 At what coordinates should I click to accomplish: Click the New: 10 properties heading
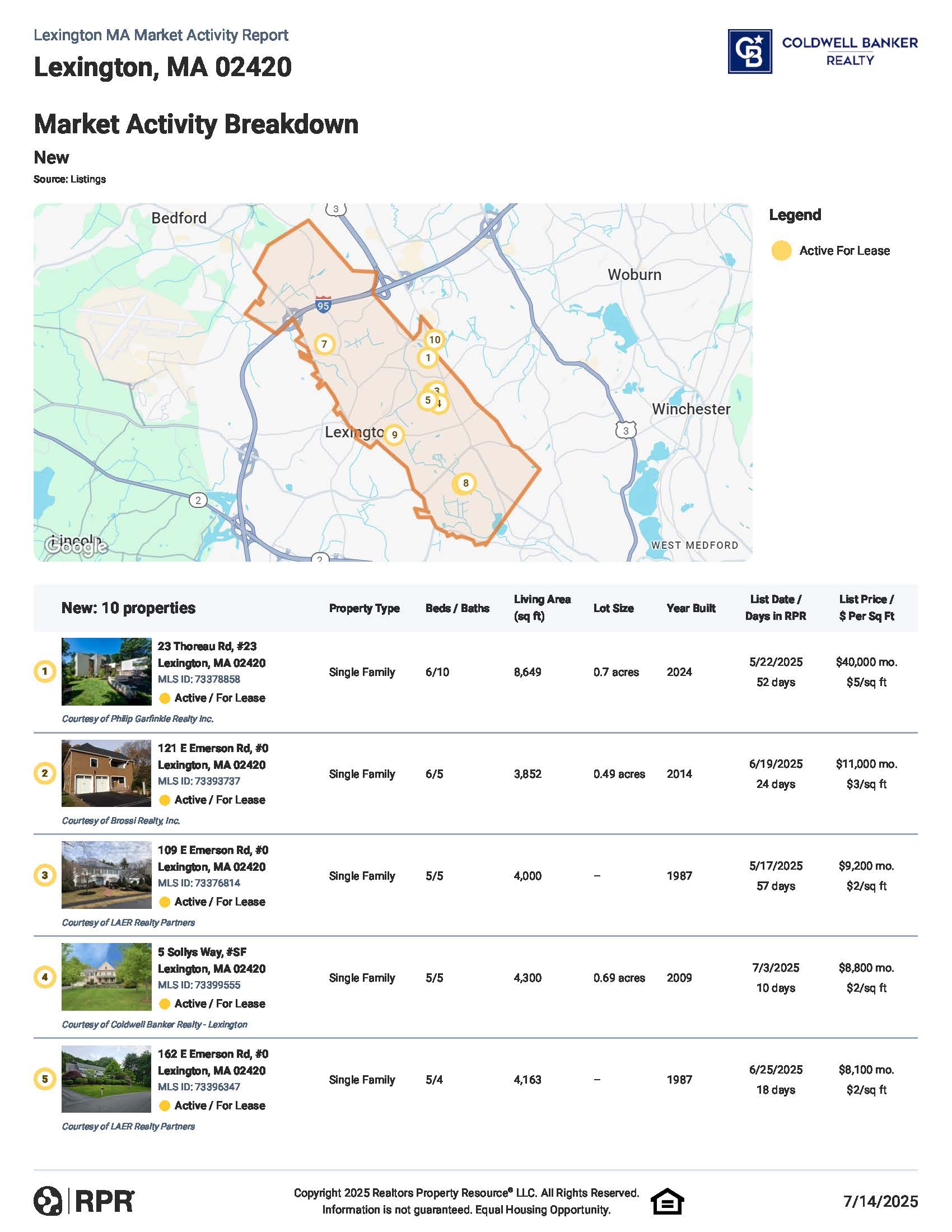point(129,608)
